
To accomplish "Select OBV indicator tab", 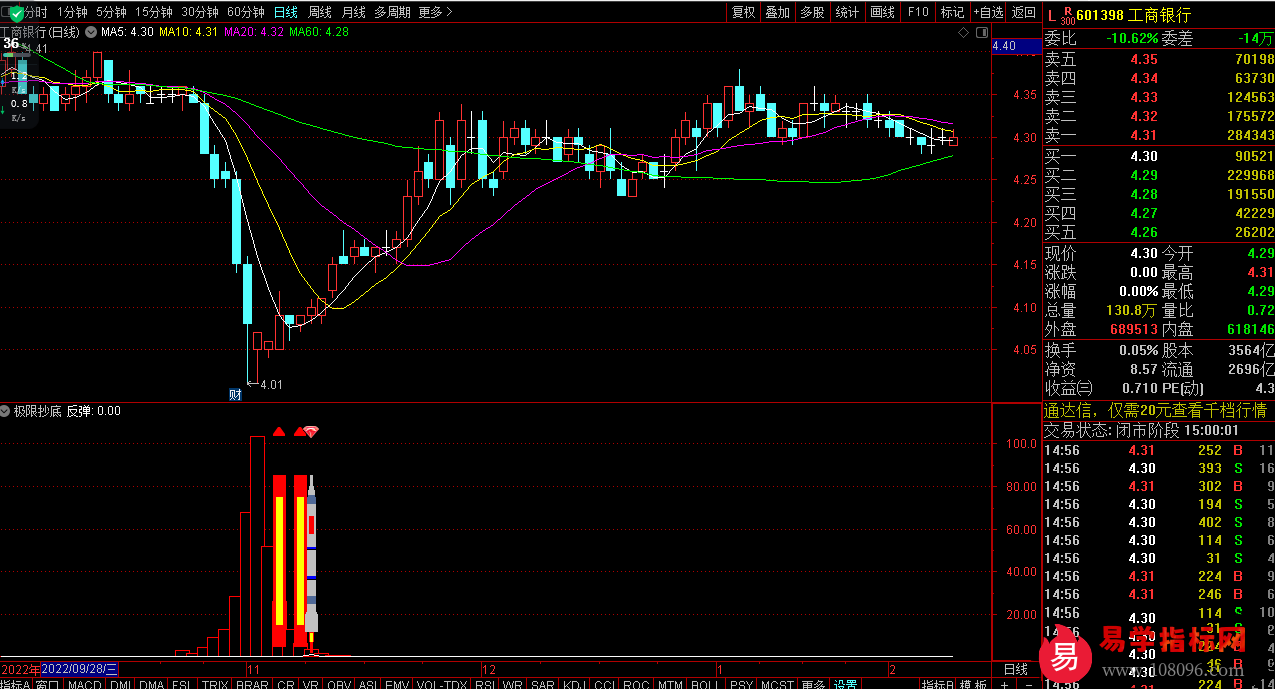I will click(340, 684).
